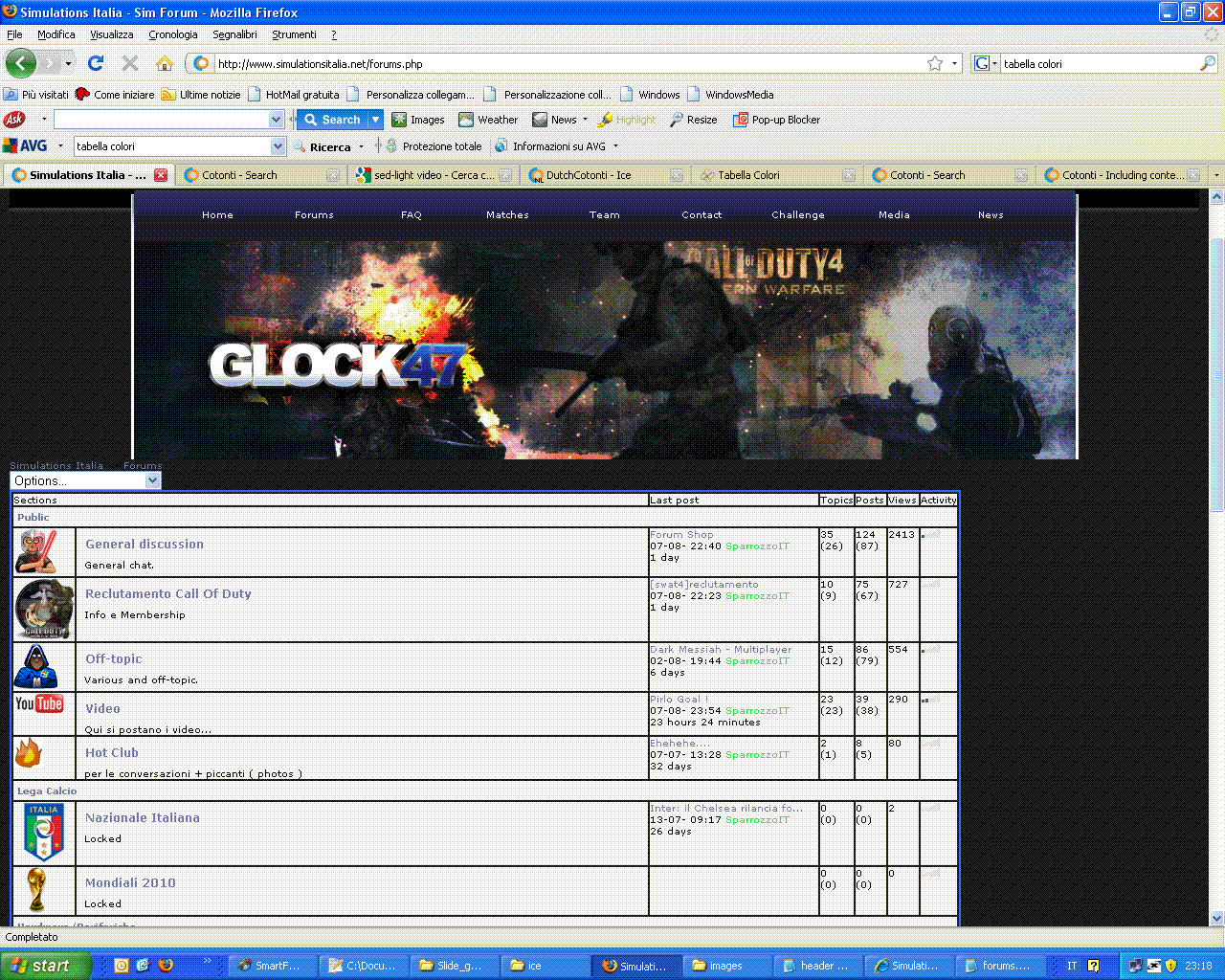Viewport: 1225px width, 980px height.
Task: Click the flame icon for Hot Club
Action: coord(29,754)
